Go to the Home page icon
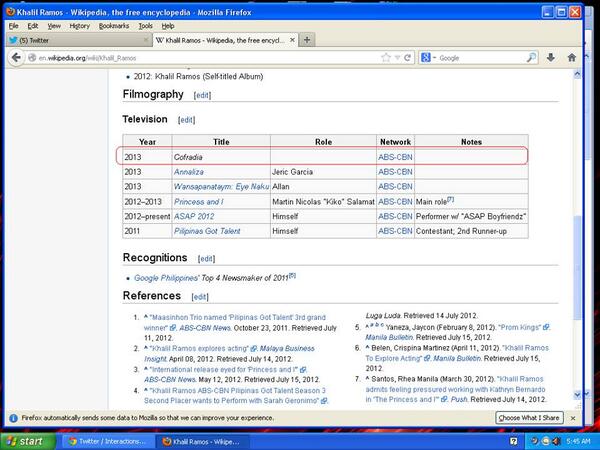600x450 pixels. click(572, 58)
